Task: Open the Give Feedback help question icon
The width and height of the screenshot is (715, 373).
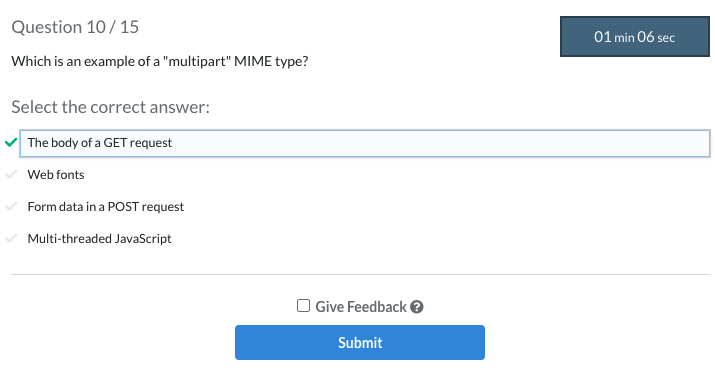Action: tap(416, 307)
